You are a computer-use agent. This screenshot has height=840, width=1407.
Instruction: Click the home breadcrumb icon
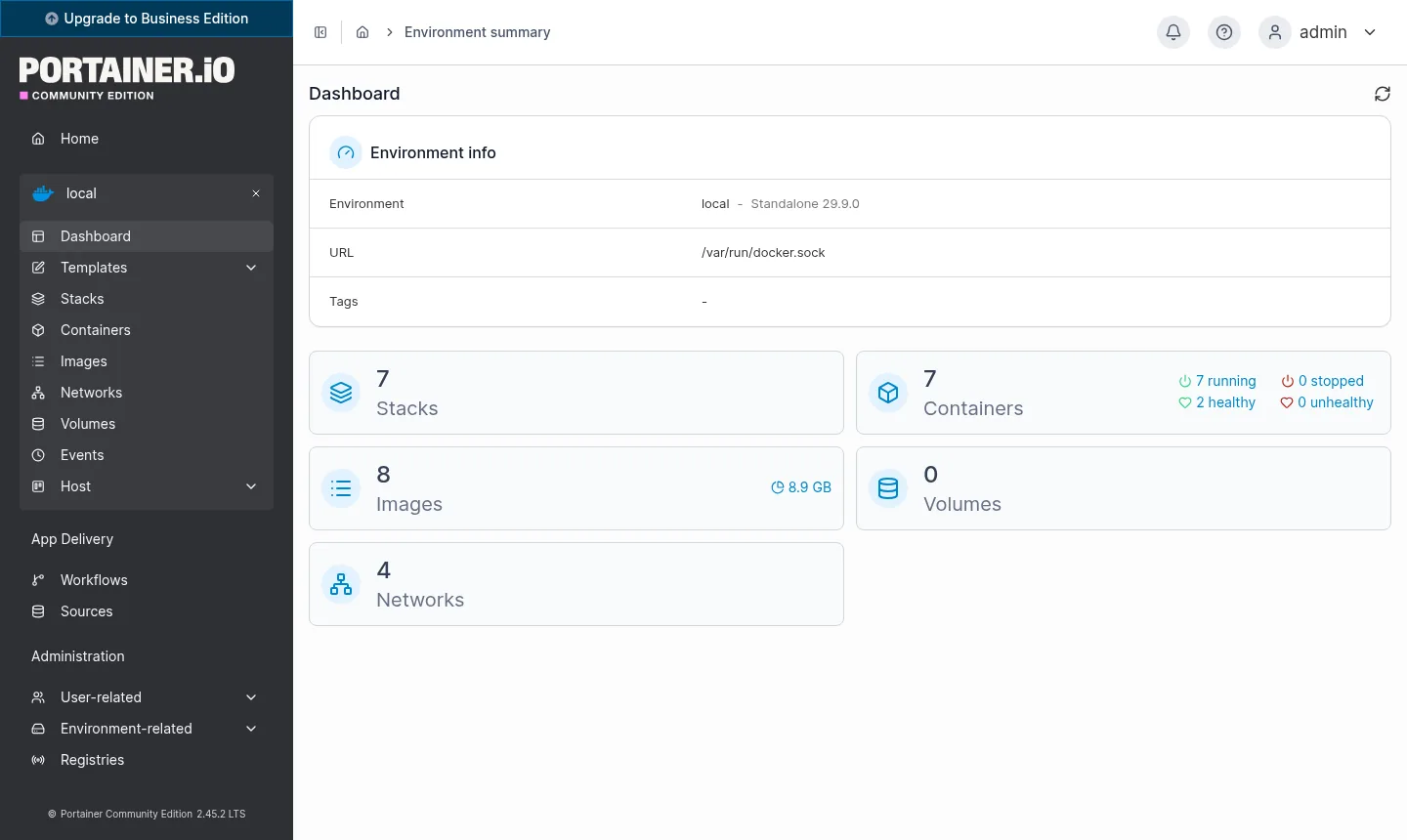[x=362, y=32]
